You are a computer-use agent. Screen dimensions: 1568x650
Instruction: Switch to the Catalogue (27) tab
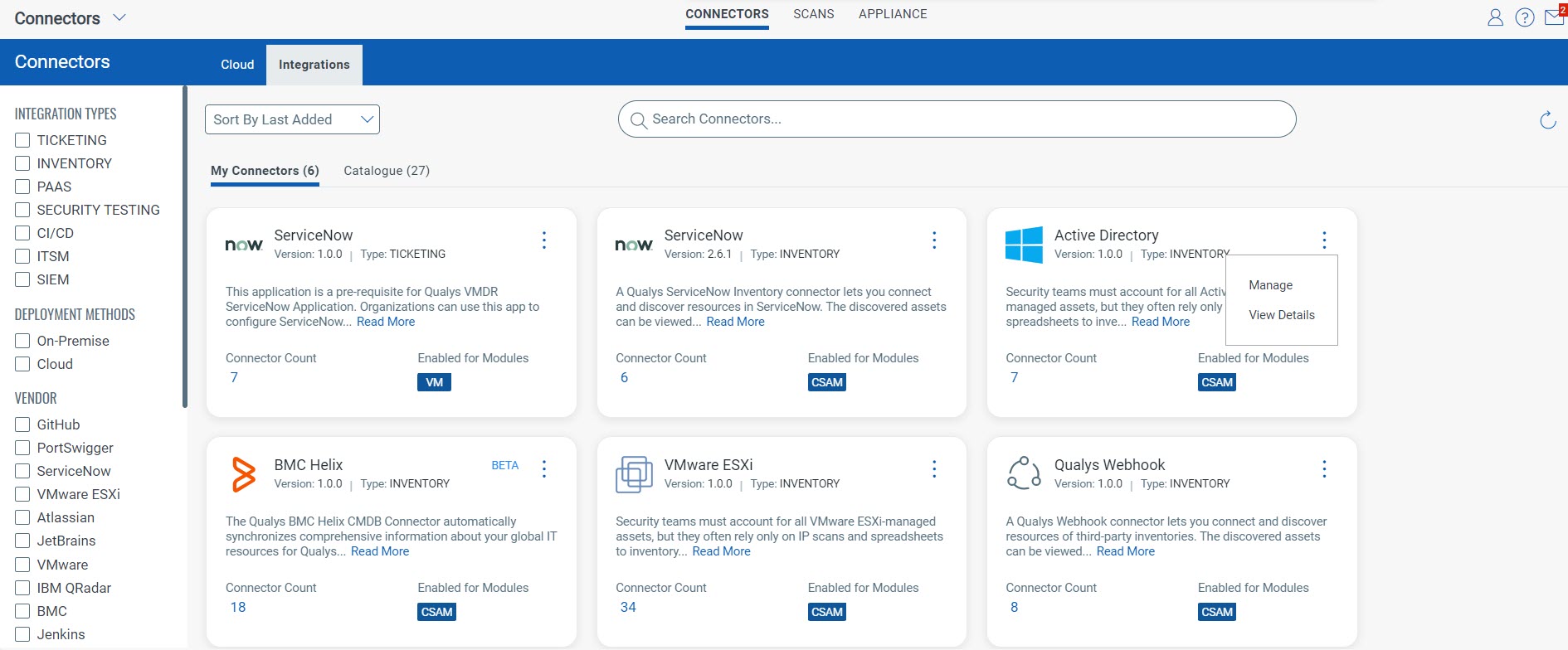[x=387, y=171]
